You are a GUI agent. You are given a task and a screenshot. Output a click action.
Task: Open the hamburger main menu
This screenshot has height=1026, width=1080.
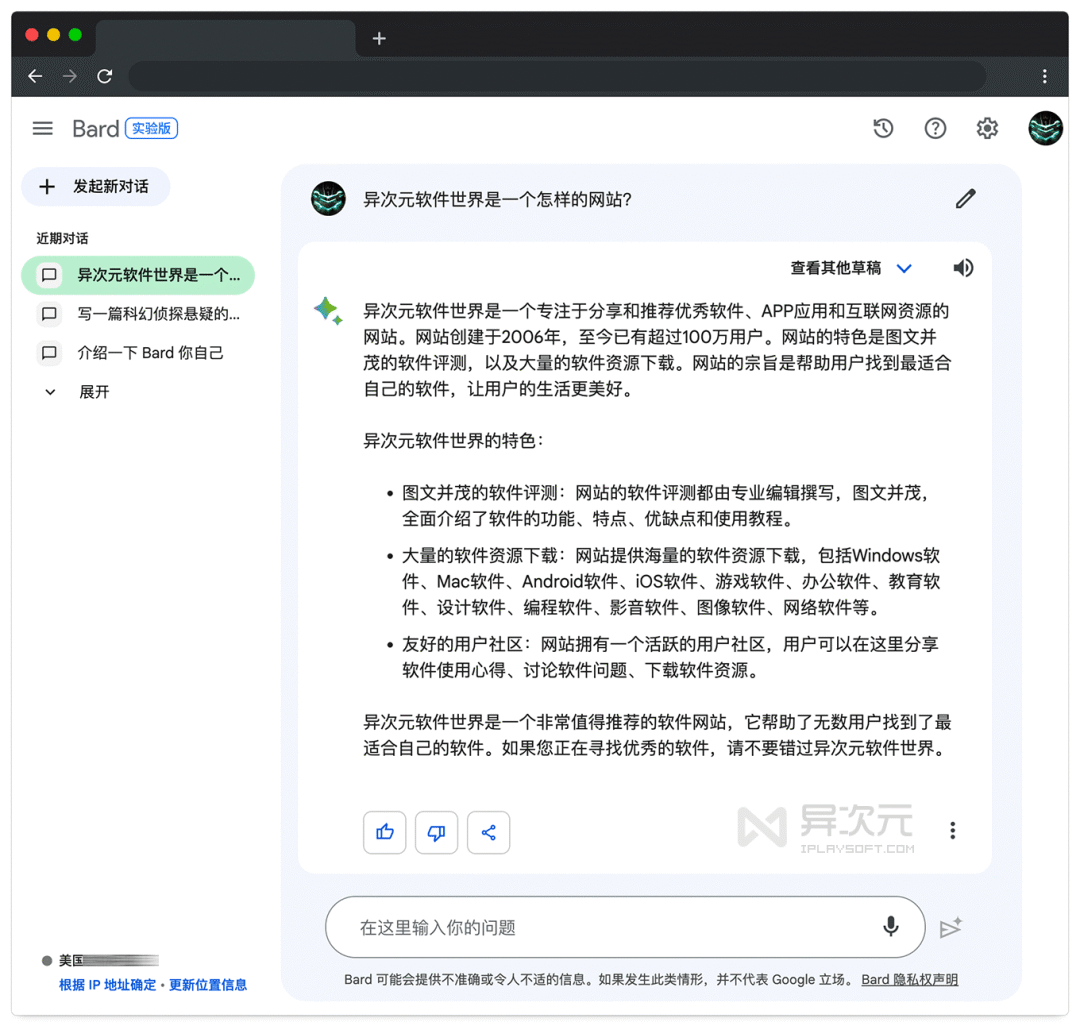pyautogui.click(x=43, y=128)
